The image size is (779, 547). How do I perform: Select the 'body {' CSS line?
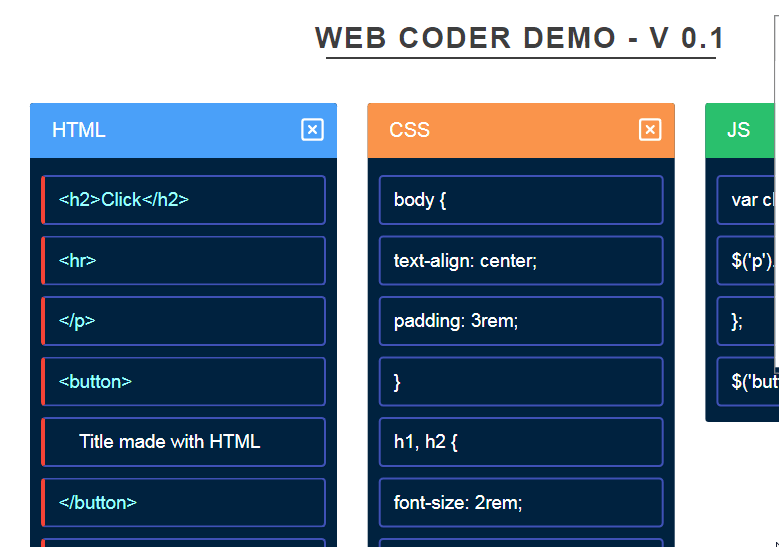tap(521, 200)
